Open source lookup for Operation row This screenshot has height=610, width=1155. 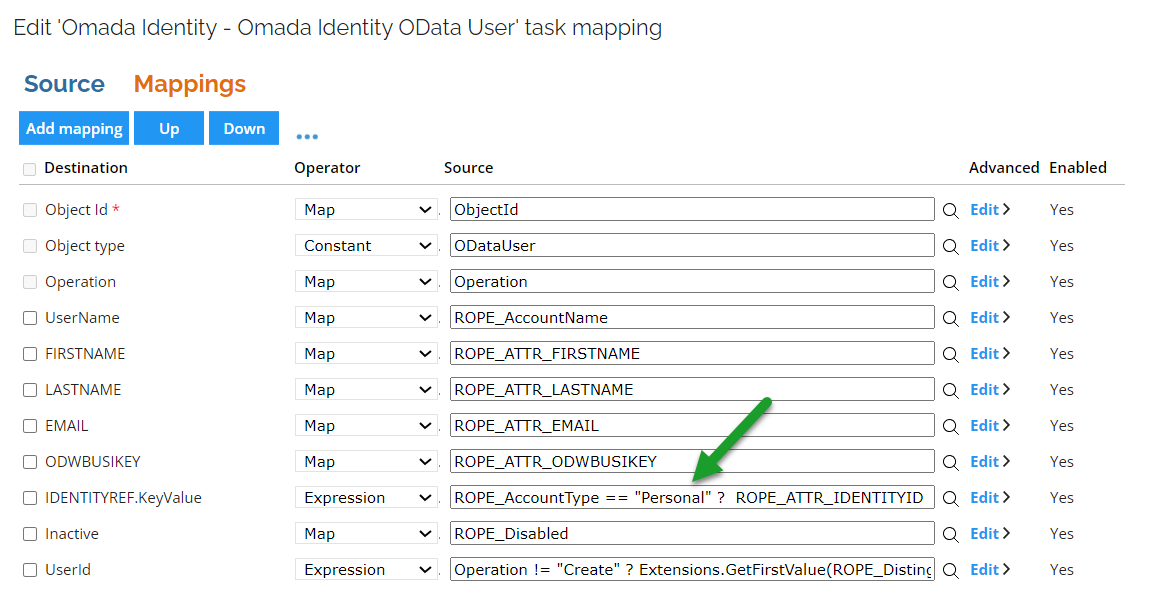pos(950,283)
